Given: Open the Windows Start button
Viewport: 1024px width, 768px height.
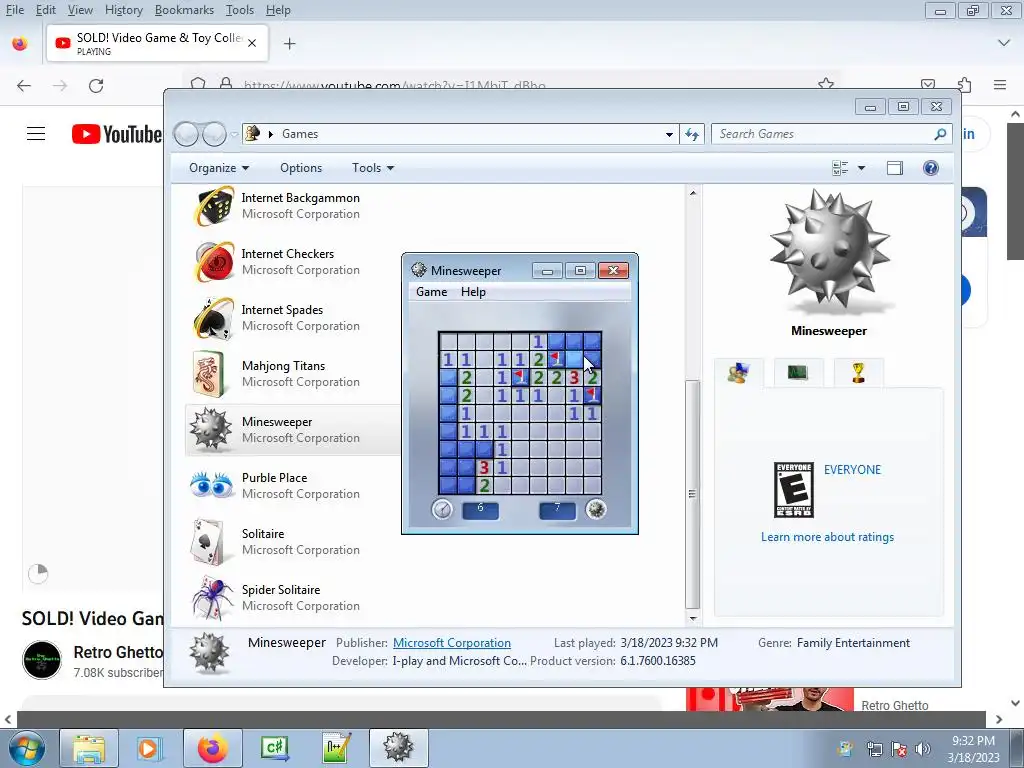Looking at the screenshot, I should click(26, 748).
